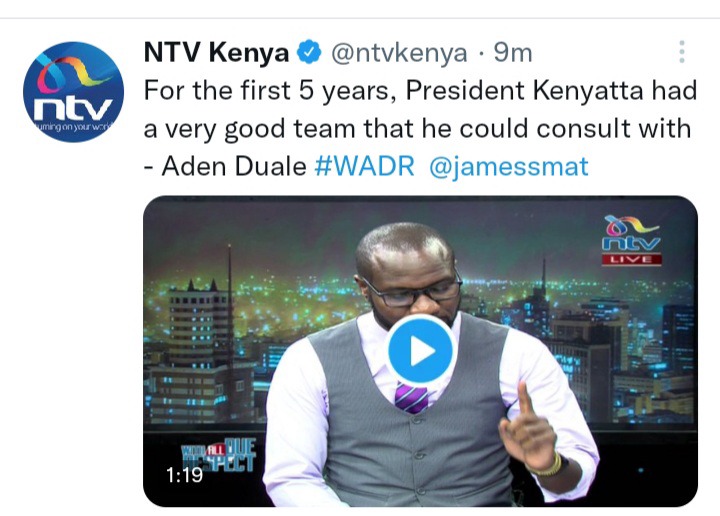This screenshot has height=516, width=720.
Task: Click the 1:19 video duration label
Action: (x=184, y=475)
